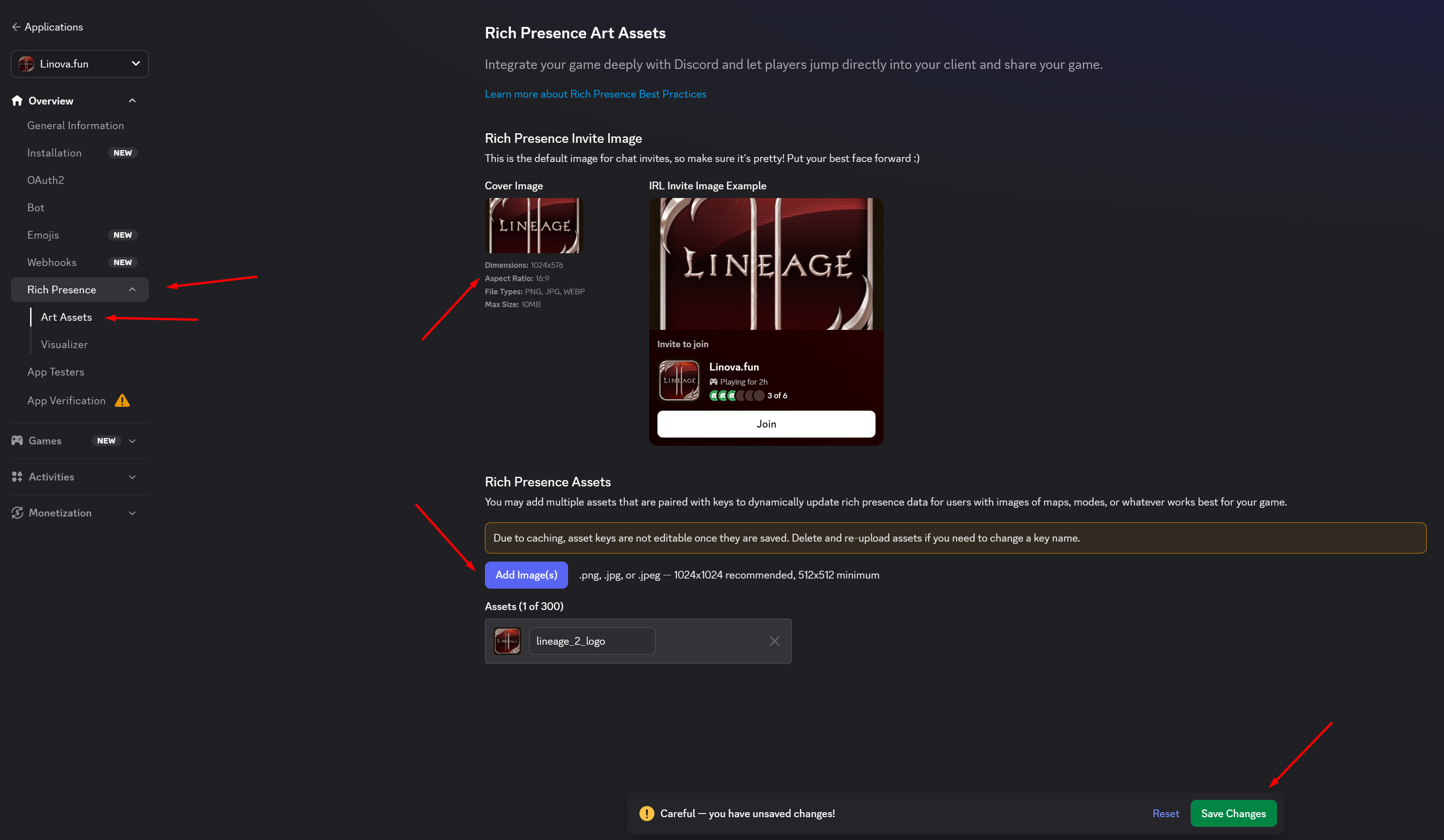
Task: Click the Rich Presence menu item
Action: (x=80, y=290)
